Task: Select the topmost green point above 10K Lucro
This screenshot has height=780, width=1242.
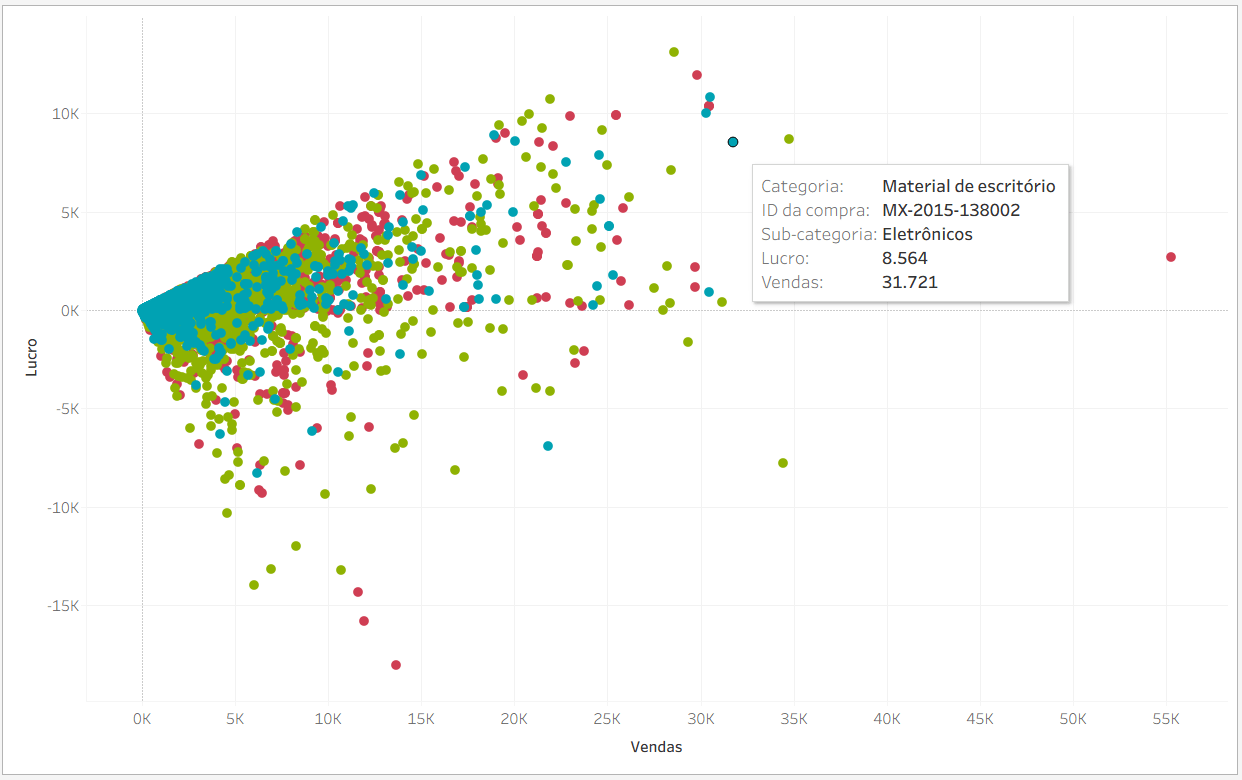Action: pyautogui.click(x=674, y=52)
